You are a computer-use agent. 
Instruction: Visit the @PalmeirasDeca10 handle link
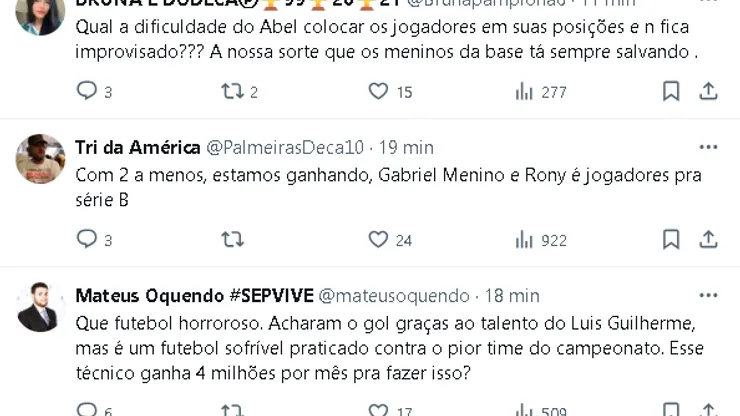pyautogui.click(x=285, y=148)
